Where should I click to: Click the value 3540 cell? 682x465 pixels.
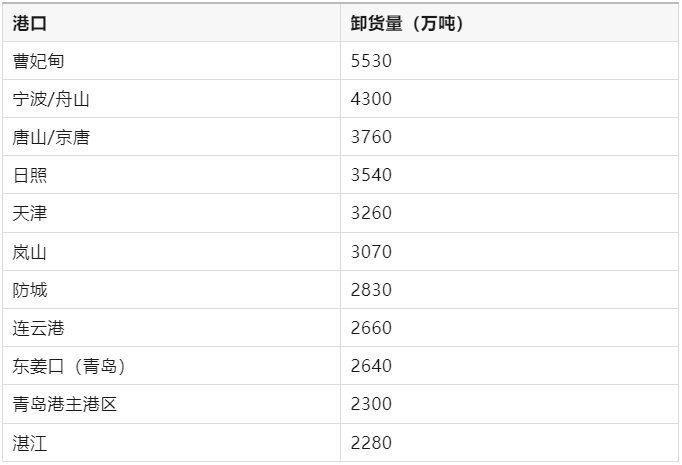tap(509, 175)
